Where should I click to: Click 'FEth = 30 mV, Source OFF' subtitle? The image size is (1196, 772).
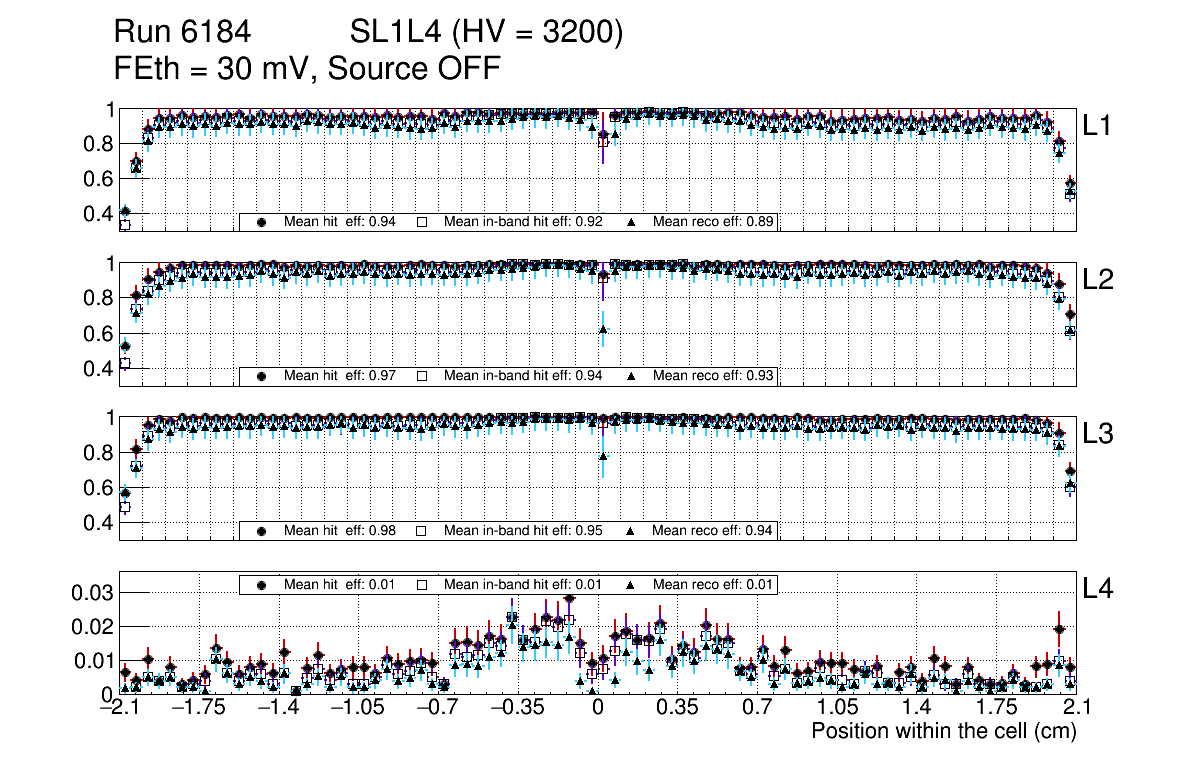[307, 68]
